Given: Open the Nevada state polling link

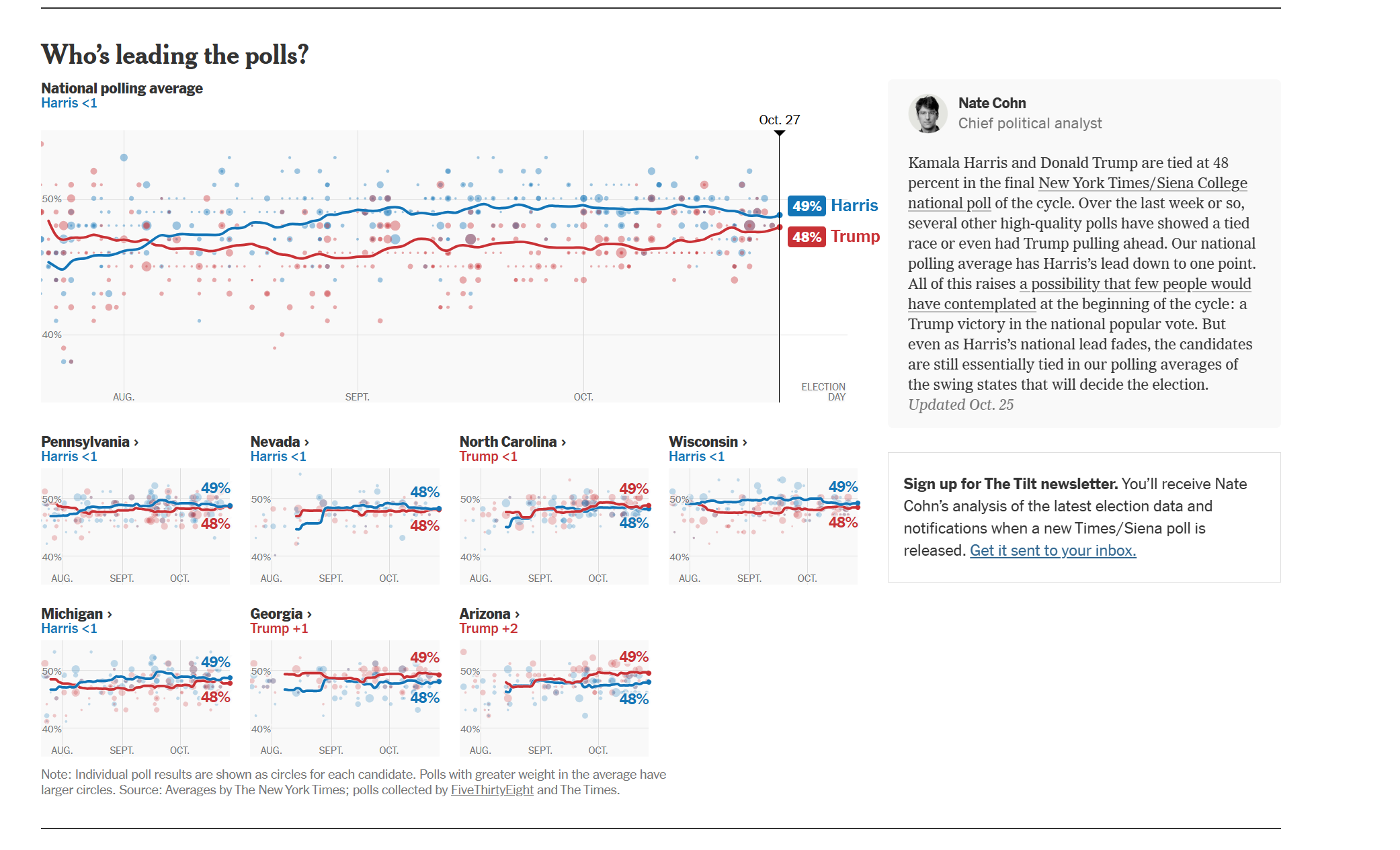Looking at the screenshot, I should 280,442.
